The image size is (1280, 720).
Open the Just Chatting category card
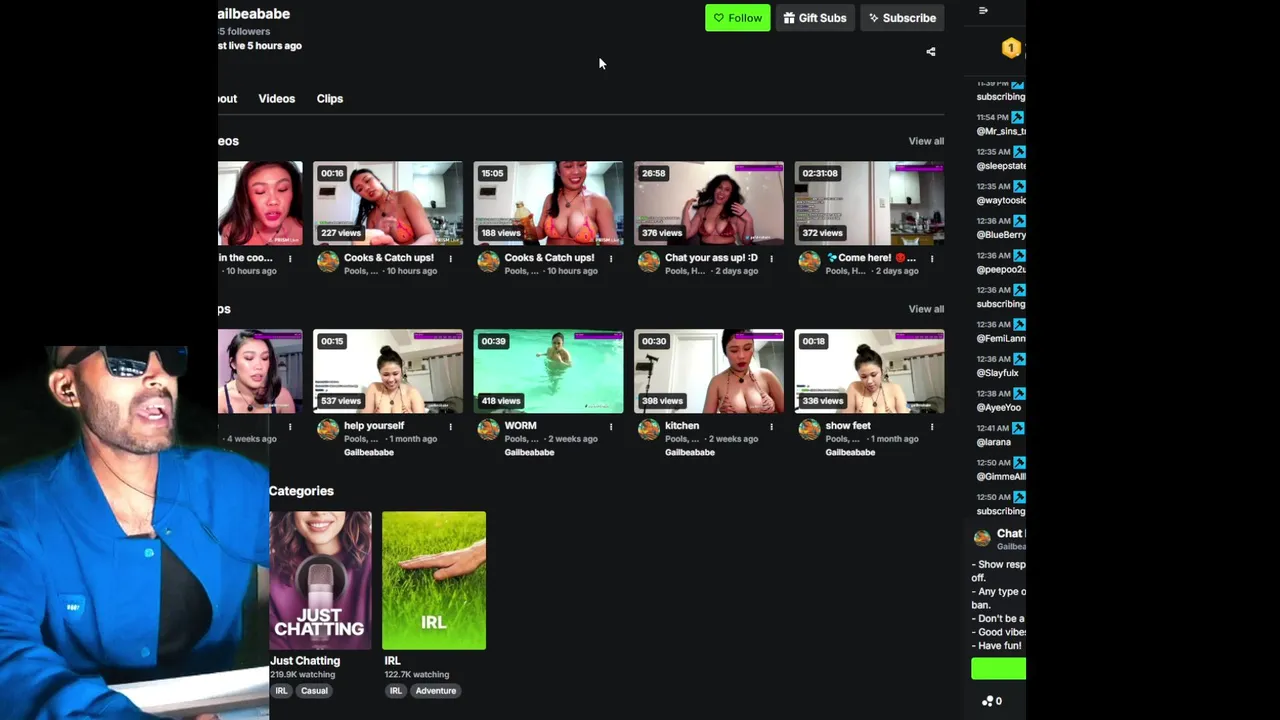click(x=320, y=581)
